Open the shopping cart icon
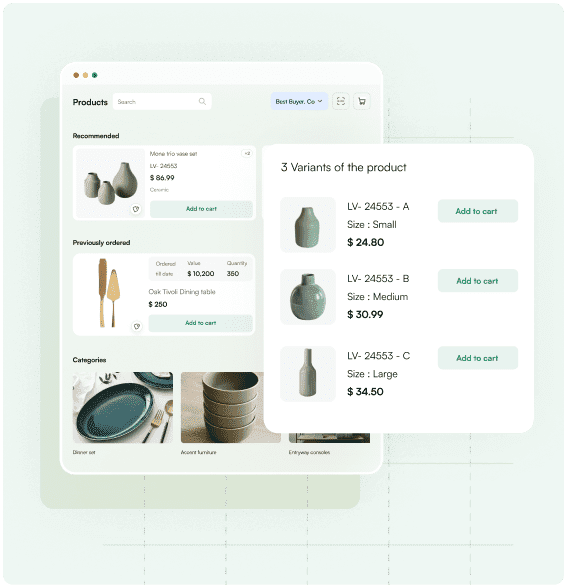This screenshot has width=566, height=586. pyautogui.click(x=362, y=101)
